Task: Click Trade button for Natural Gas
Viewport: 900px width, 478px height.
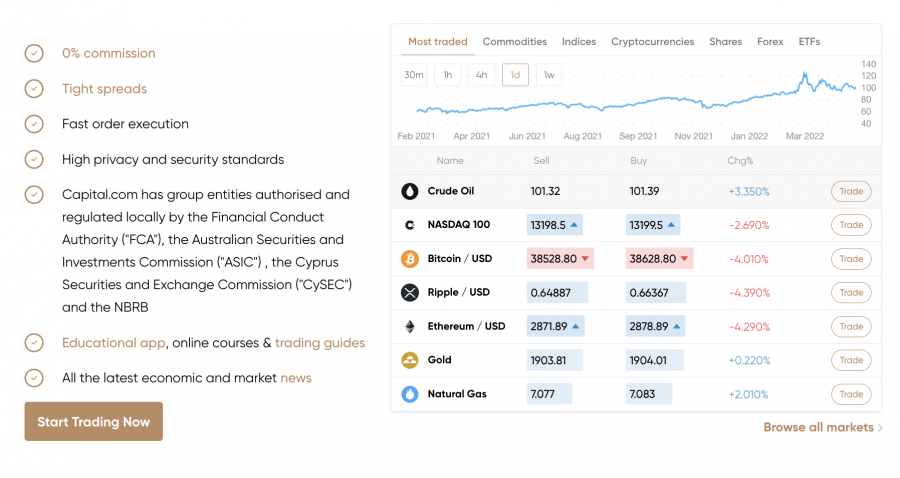Action: pos(851,394)
